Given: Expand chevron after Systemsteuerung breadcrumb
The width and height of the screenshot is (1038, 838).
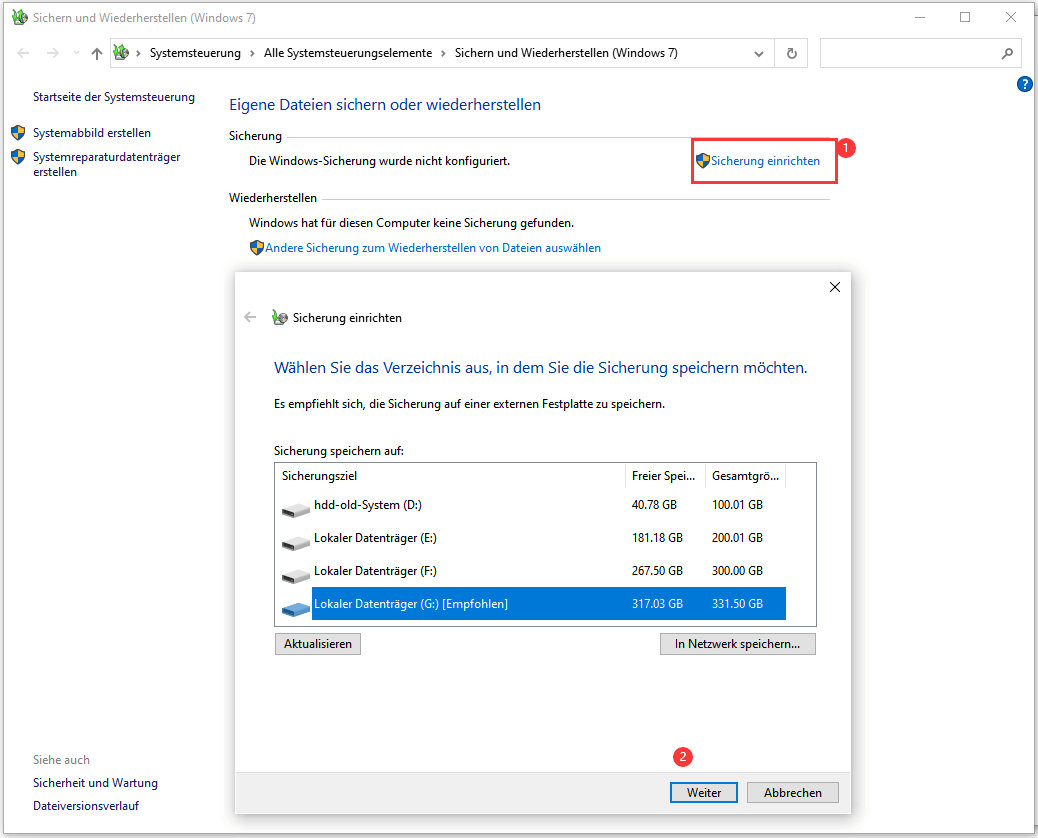Looking at the screenshot, I should pyautogui.click(x=252, y=54).
